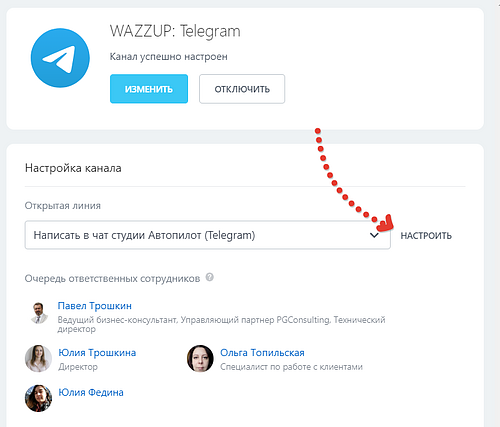
Task: Click the ОТКЛЮЧИТЬ button
Action: 242,89
